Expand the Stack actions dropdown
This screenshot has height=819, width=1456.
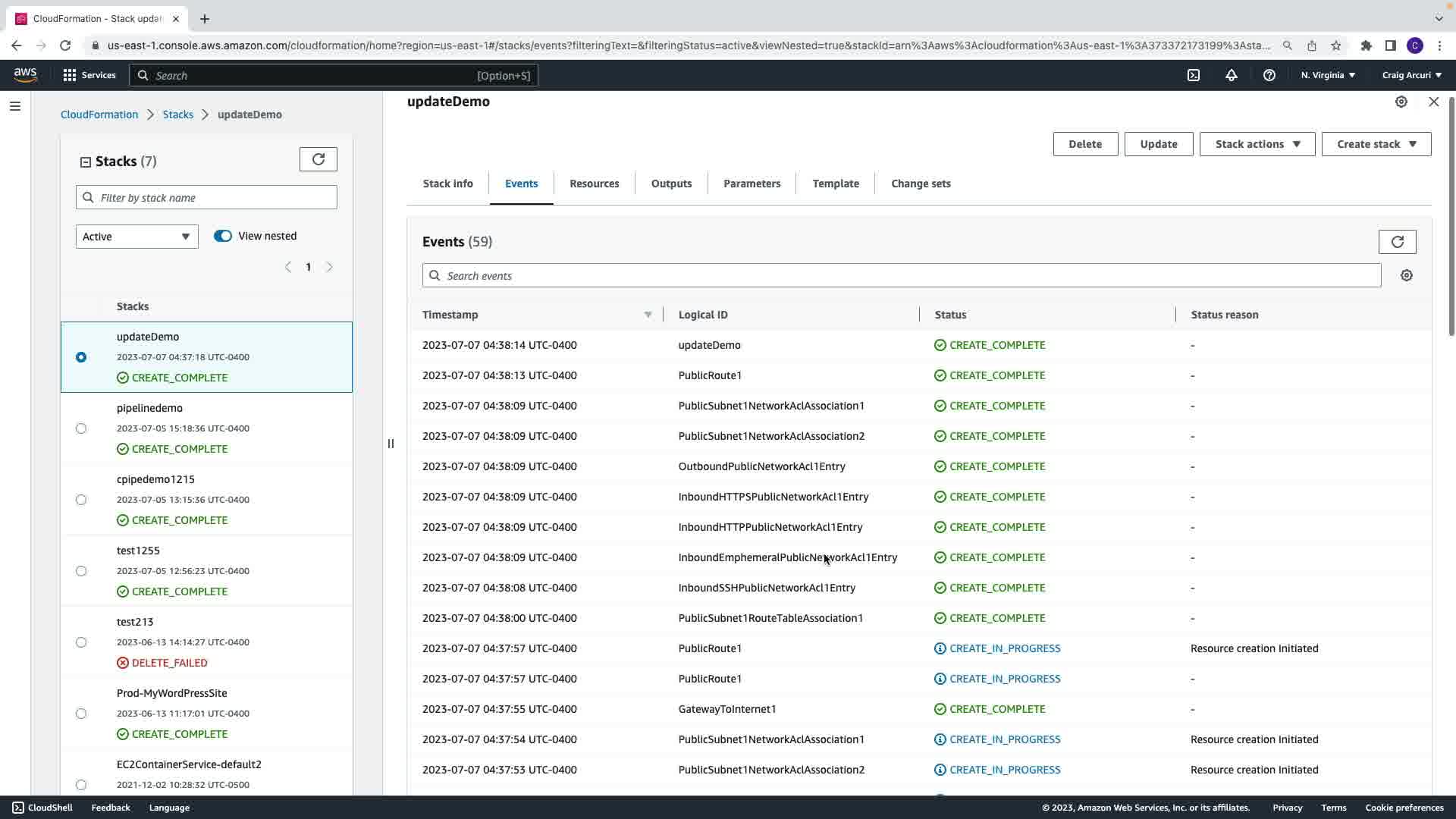[1257, 144]
